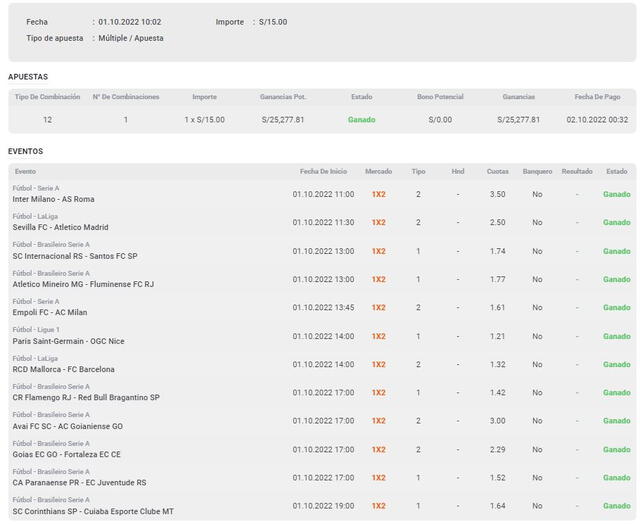Click the green Ganado status in Apuestas table
The width and height of the screenshot is (640, 524).
[362, 120]
